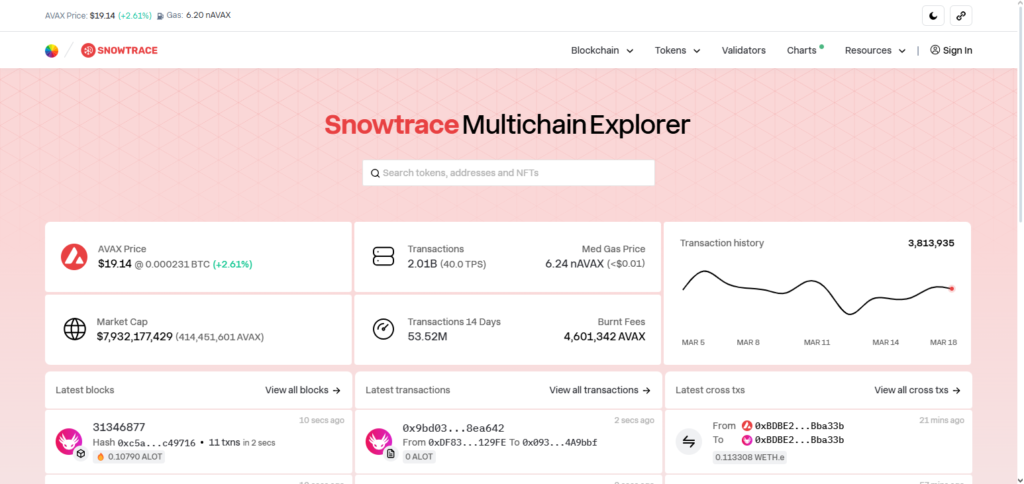Open block hash 0xc5a...c49716
Screen dimensions: 1024x484
[x=157, y=443]
